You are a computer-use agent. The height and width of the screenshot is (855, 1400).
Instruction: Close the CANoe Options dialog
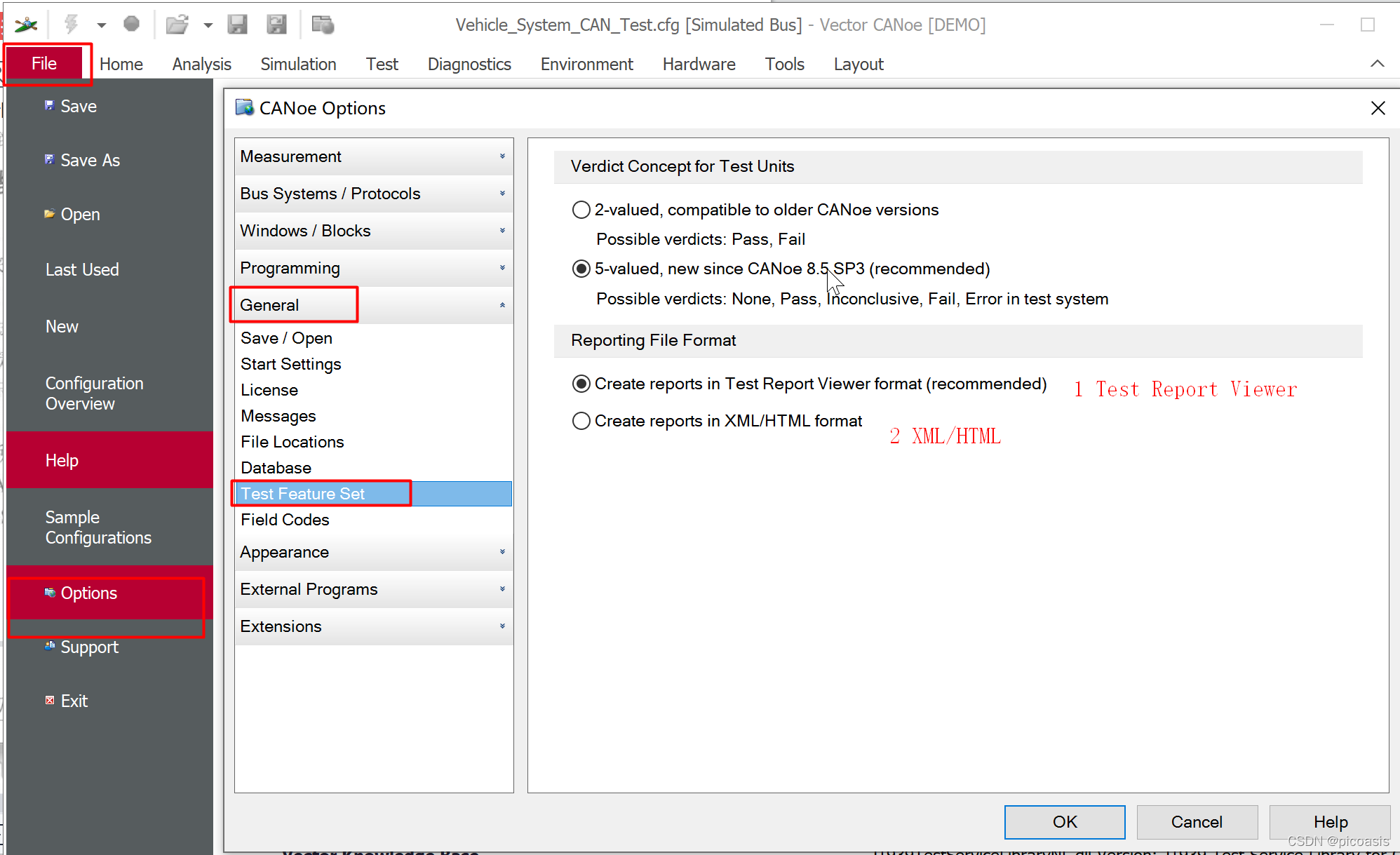coord(1378,108)
